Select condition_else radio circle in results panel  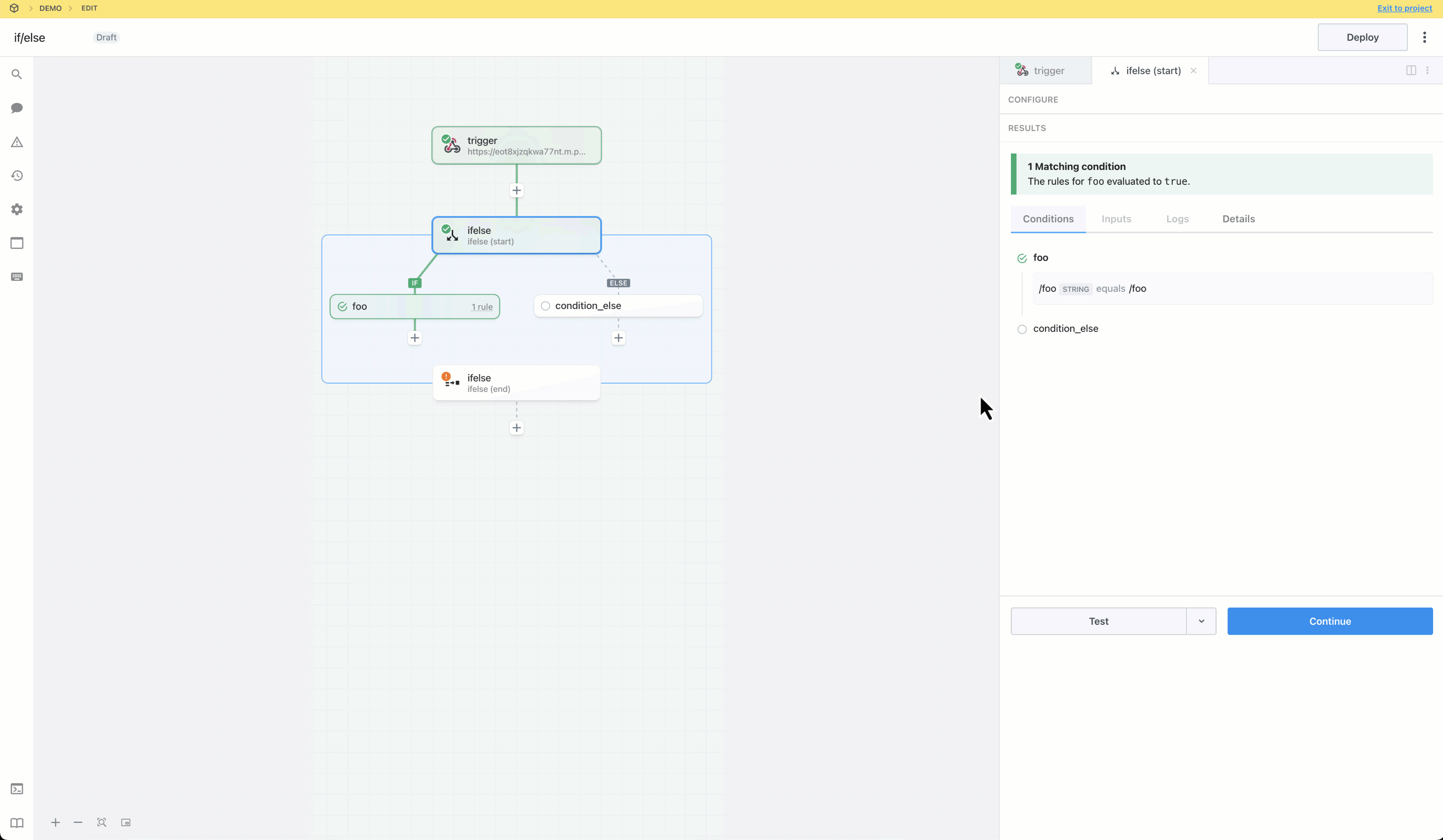[1022, 329]
